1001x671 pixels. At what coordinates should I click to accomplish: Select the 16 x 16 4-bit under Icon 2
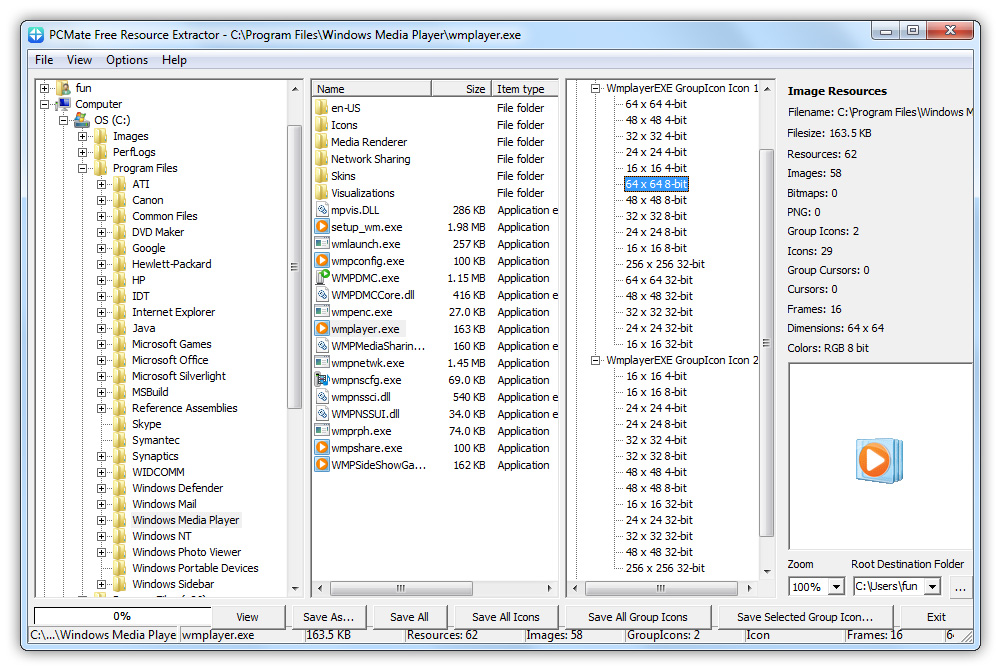tap(656, 376)
